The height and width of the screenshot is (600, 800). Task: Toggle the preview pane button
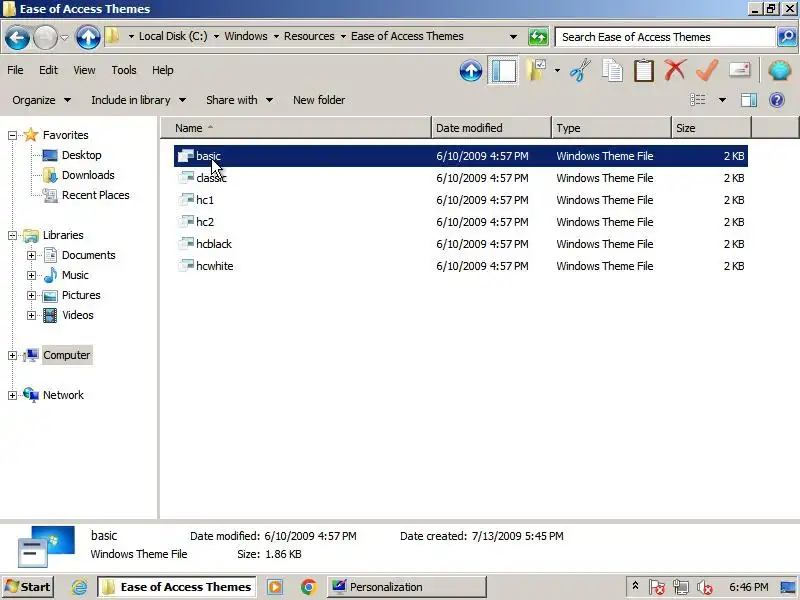[748, 100]
